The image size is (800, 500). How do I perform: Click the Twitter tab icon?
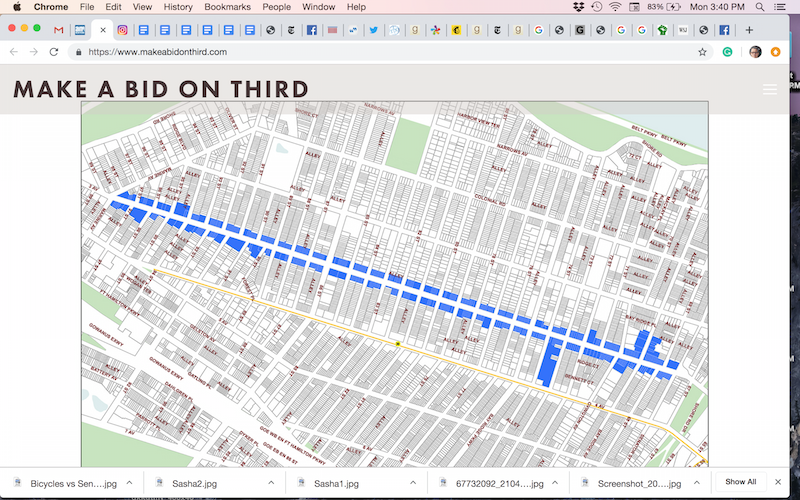(x=373, y=30)
